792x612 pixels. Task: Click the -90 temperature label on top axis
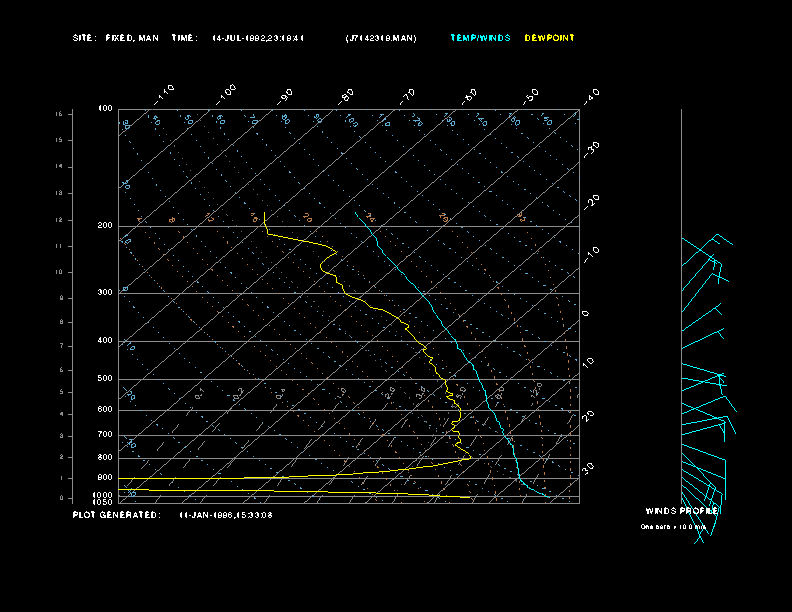[x=284, y=96]
